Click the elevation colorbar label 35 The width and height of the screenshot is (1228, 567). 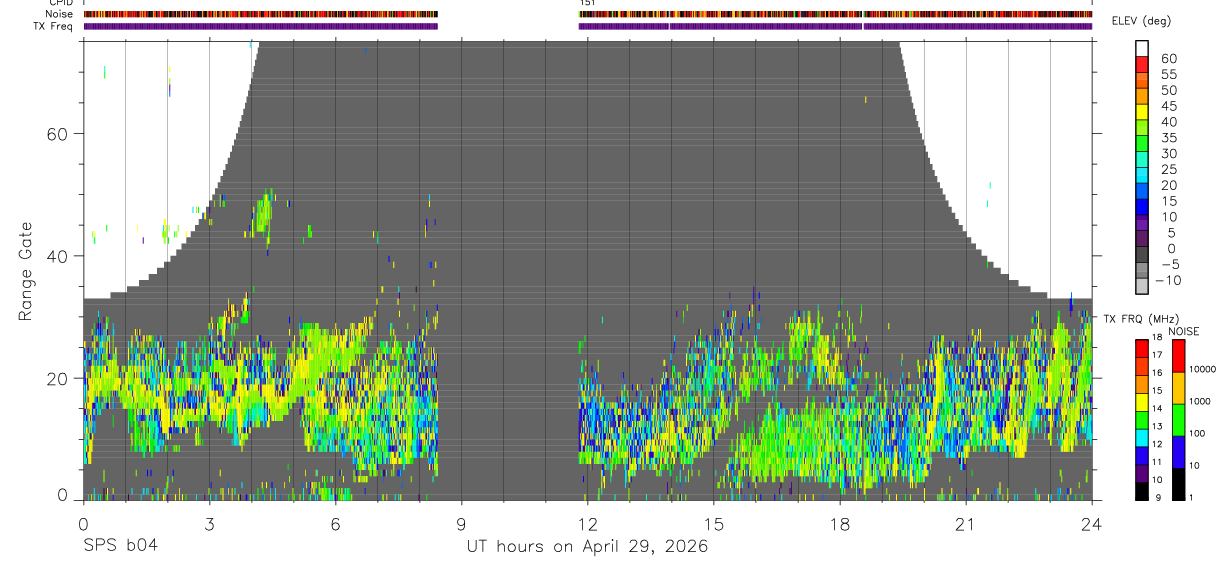1168,138
